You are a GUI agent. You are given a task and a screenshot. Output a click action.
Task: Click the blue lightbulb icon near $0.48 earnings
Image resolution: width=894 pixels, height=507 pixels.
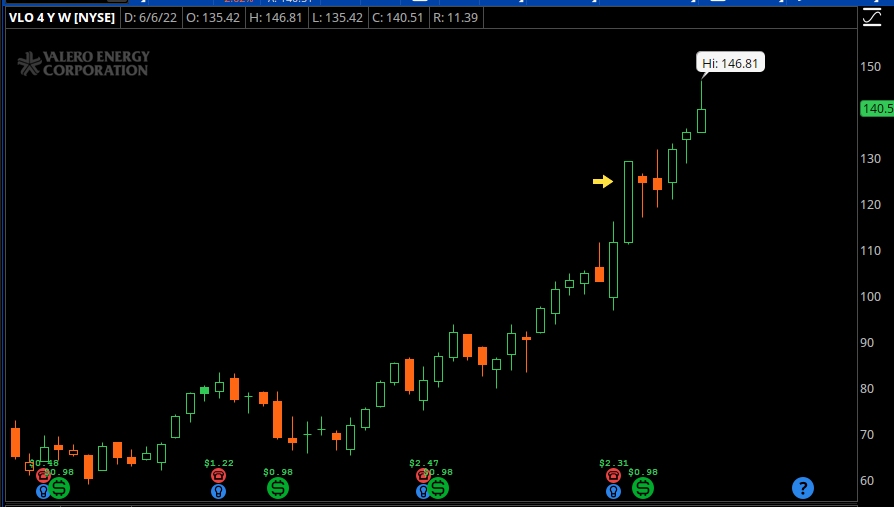43,491
